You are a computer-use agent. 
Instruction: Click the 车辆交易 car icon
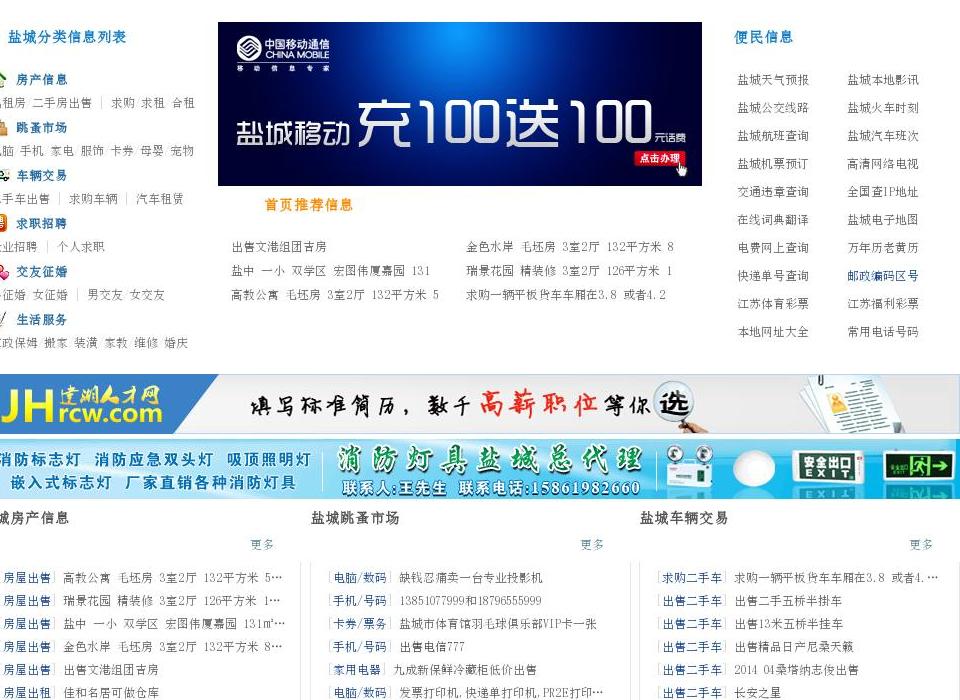pyautogui.click(x=4, y=176)
